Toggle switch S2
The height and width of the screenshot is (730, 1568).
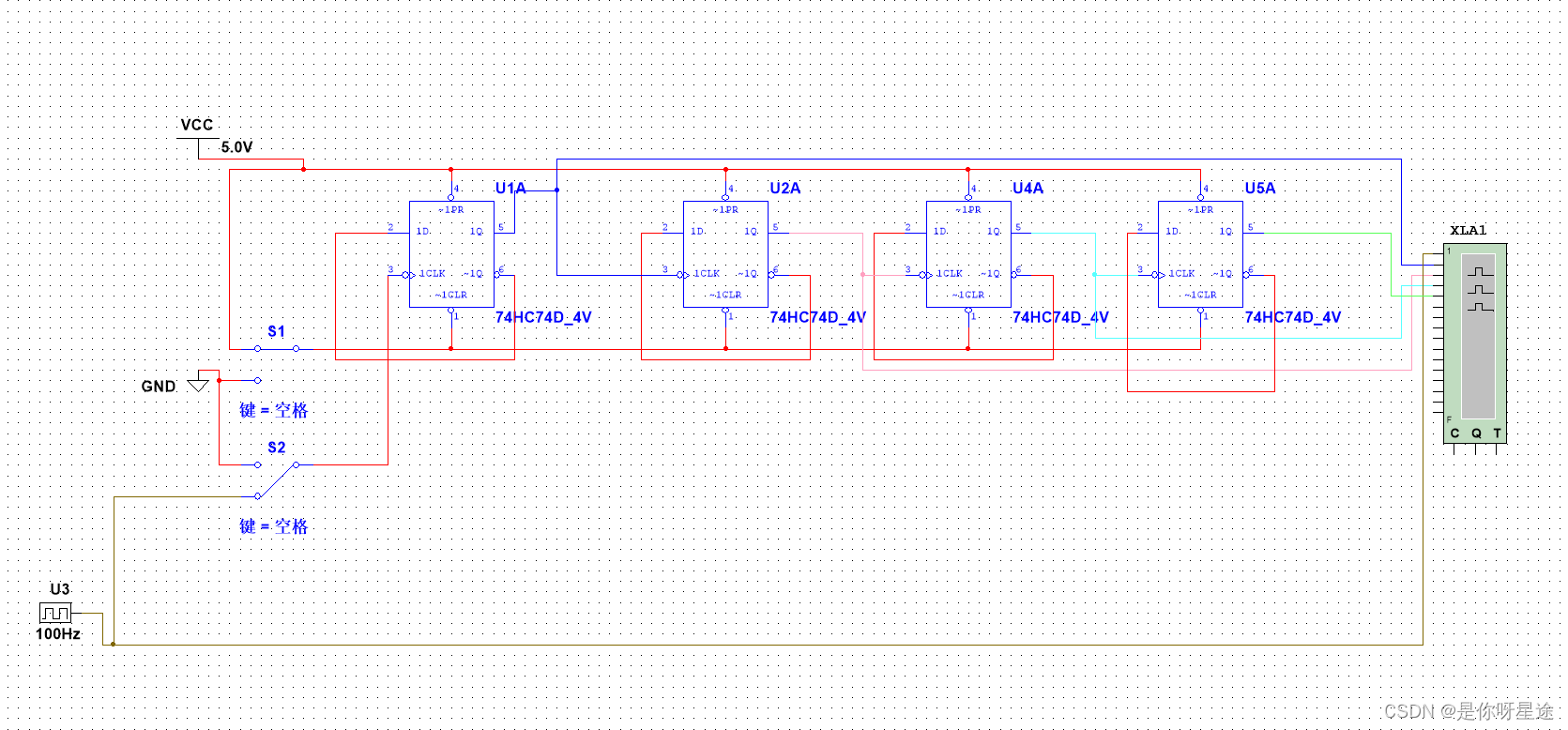coord(277,479)
